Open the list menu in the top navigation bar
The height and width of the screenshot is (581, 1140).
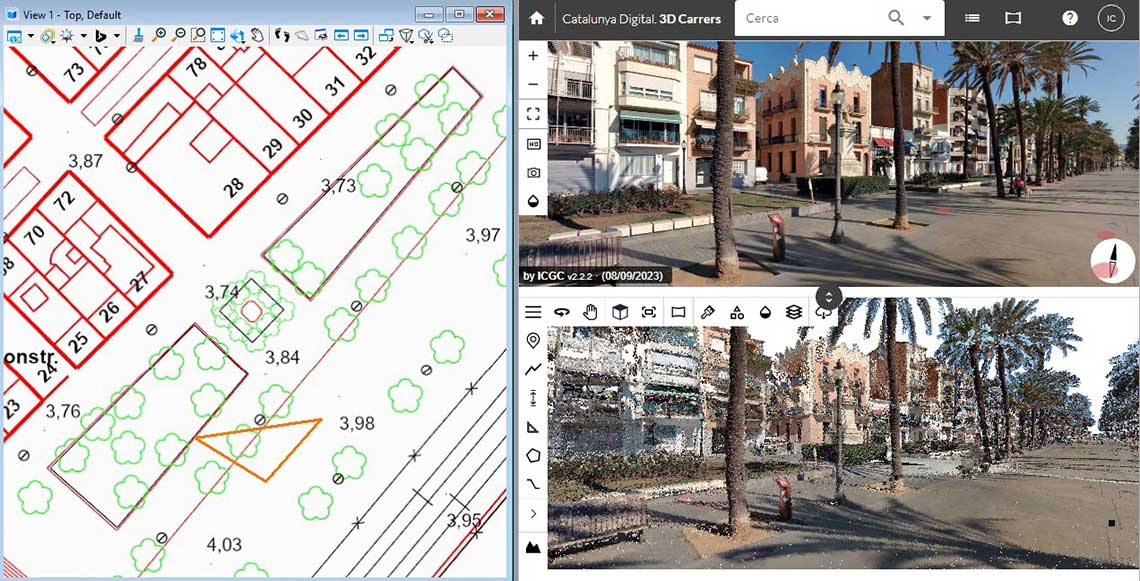tap(971, 18)
